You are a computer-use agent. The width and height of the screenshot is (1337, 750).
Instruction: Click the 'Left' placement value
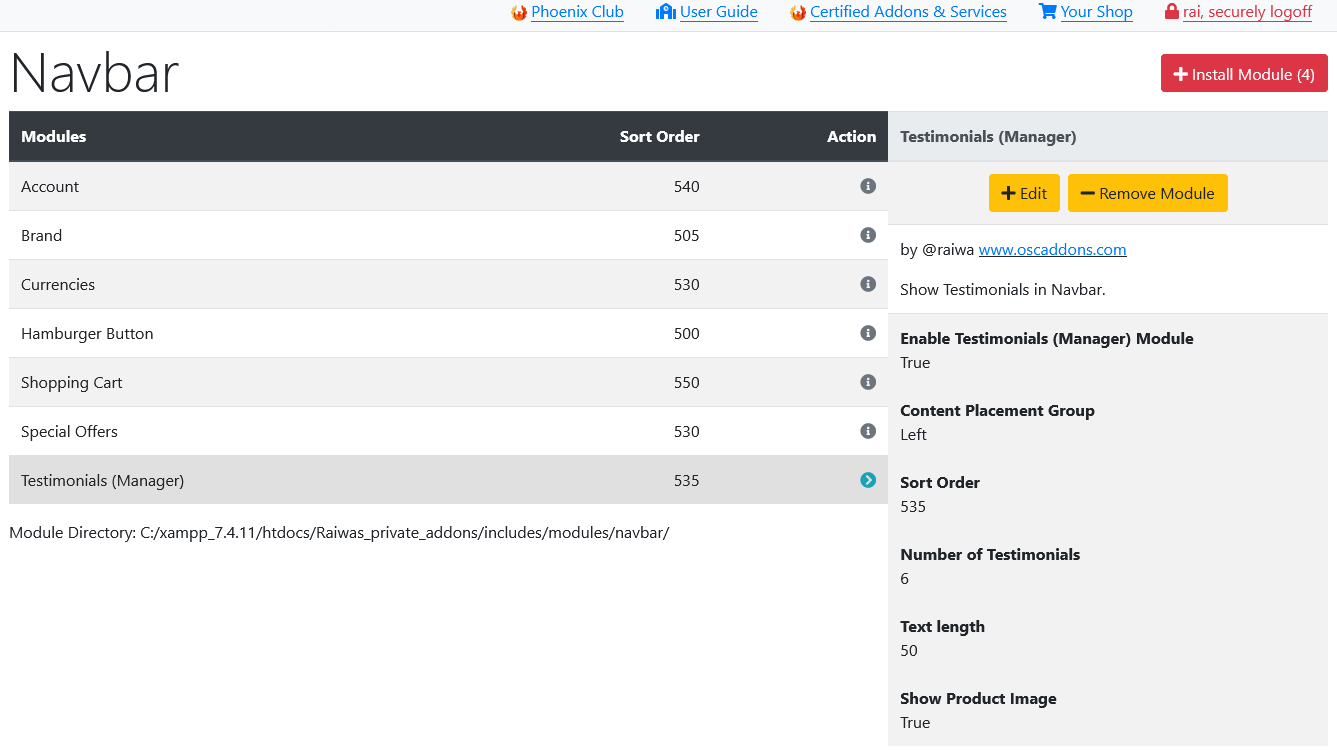(913, 435)
